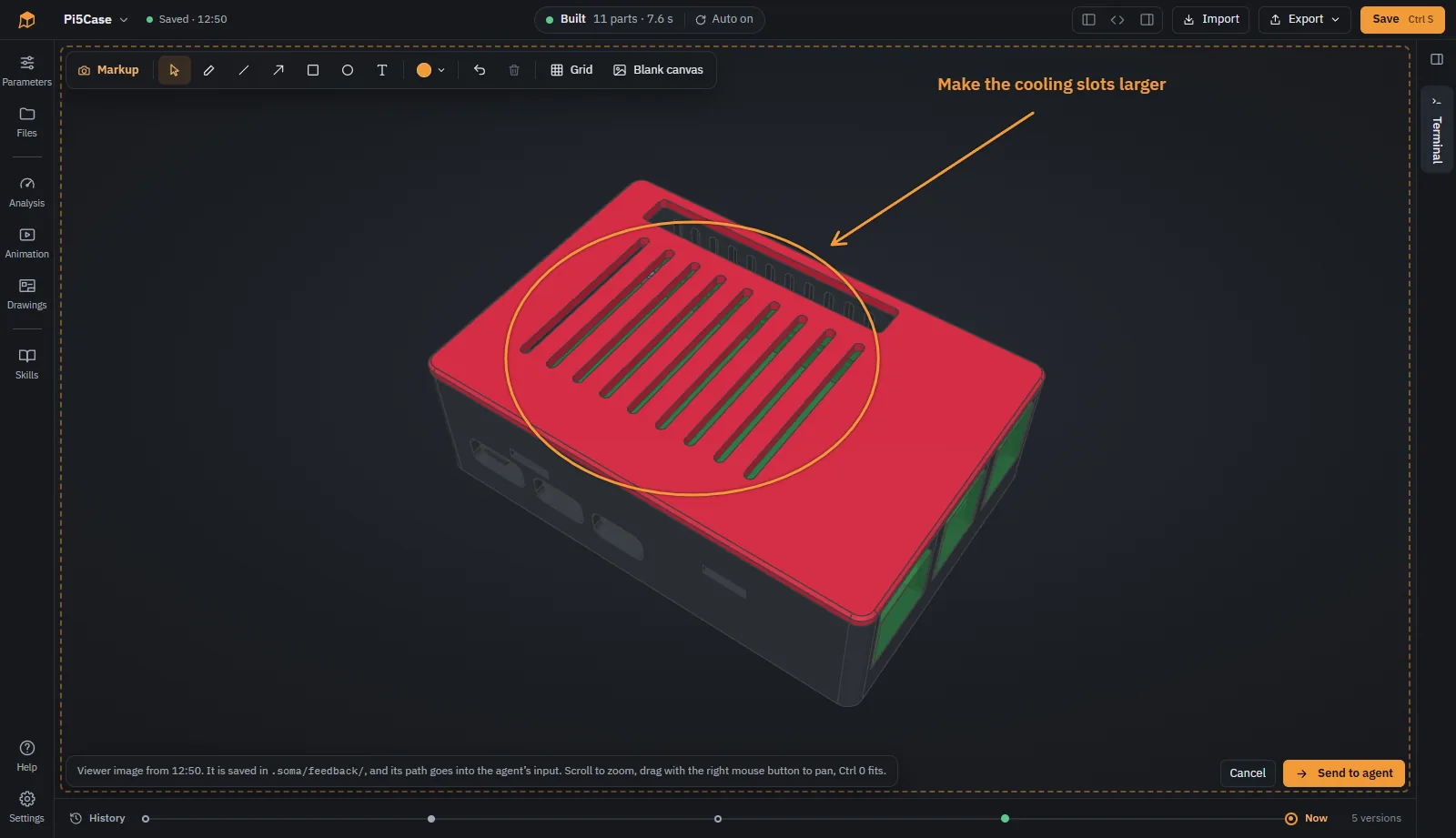Activate the text markup tool
1456x838 pixels.
[x=381, y=70]
